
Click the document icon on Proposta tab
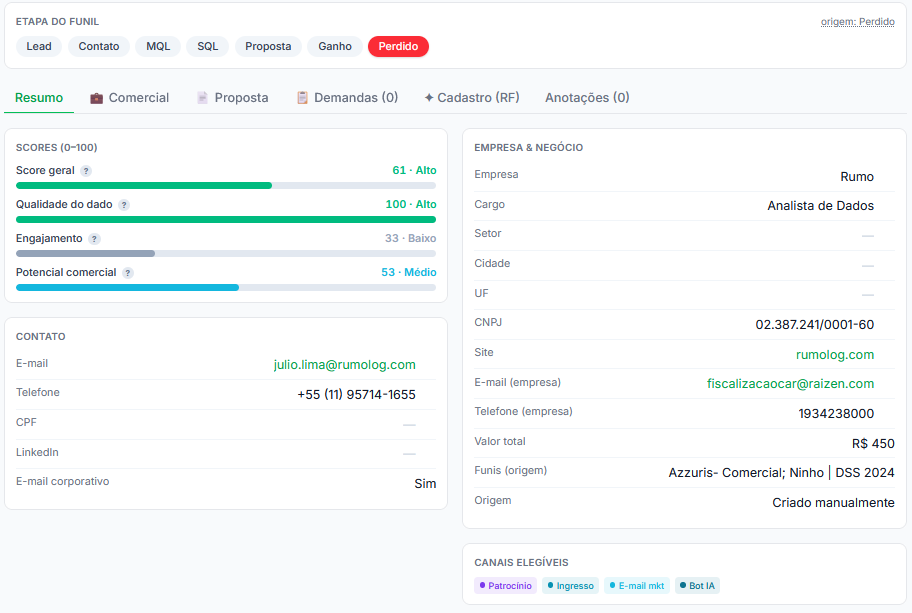pyautogui.click(x=202, y=98)
